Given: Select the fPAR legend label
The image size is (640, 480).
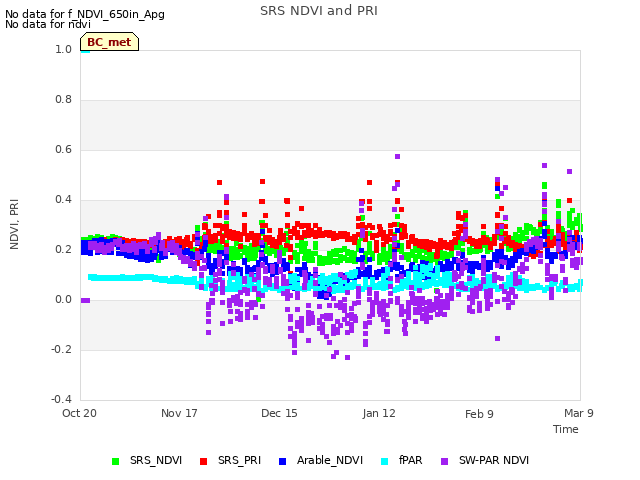Looking at the screenshot, I should click(411, 460).
